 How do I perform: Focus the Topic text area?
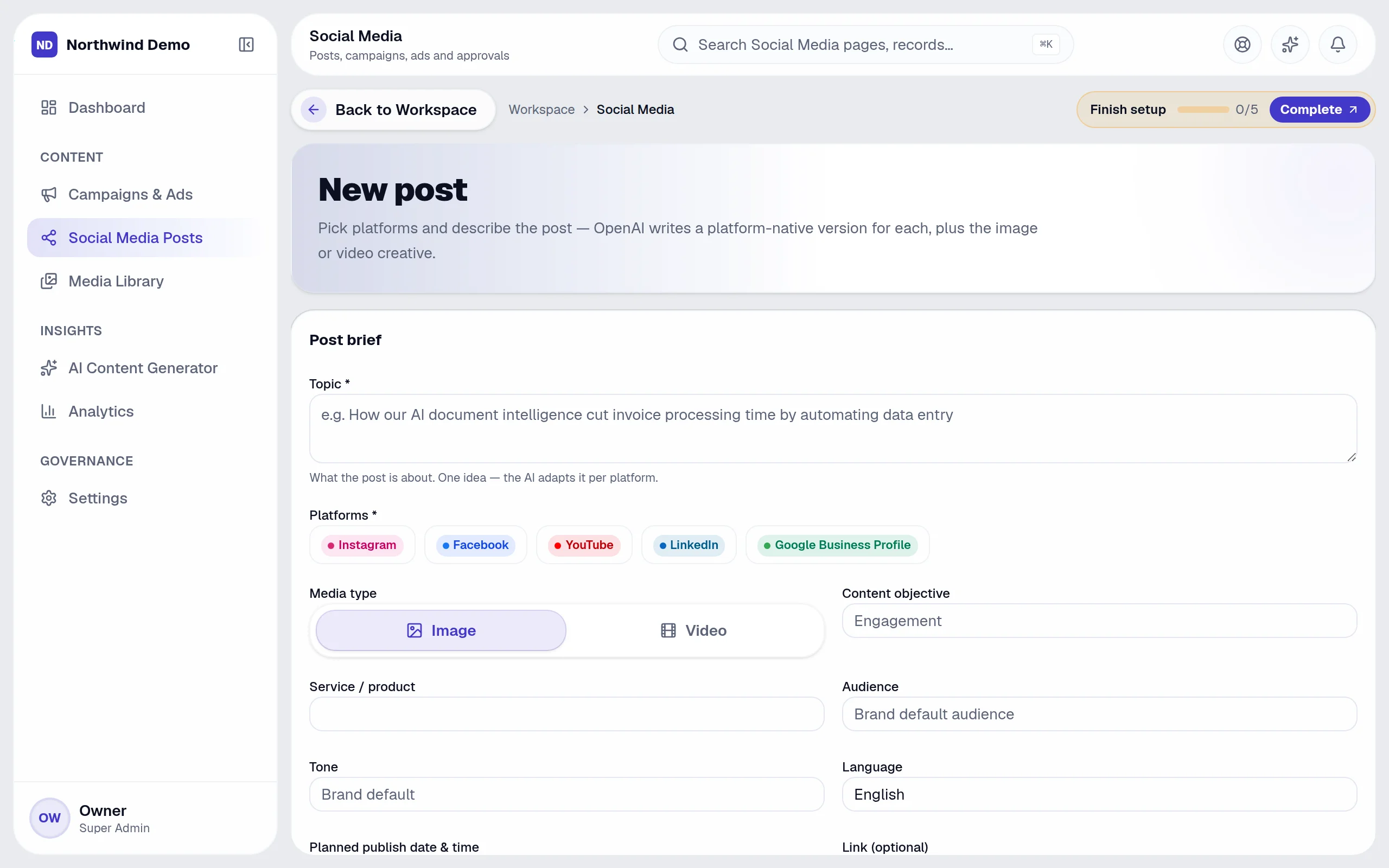[833, 428]
